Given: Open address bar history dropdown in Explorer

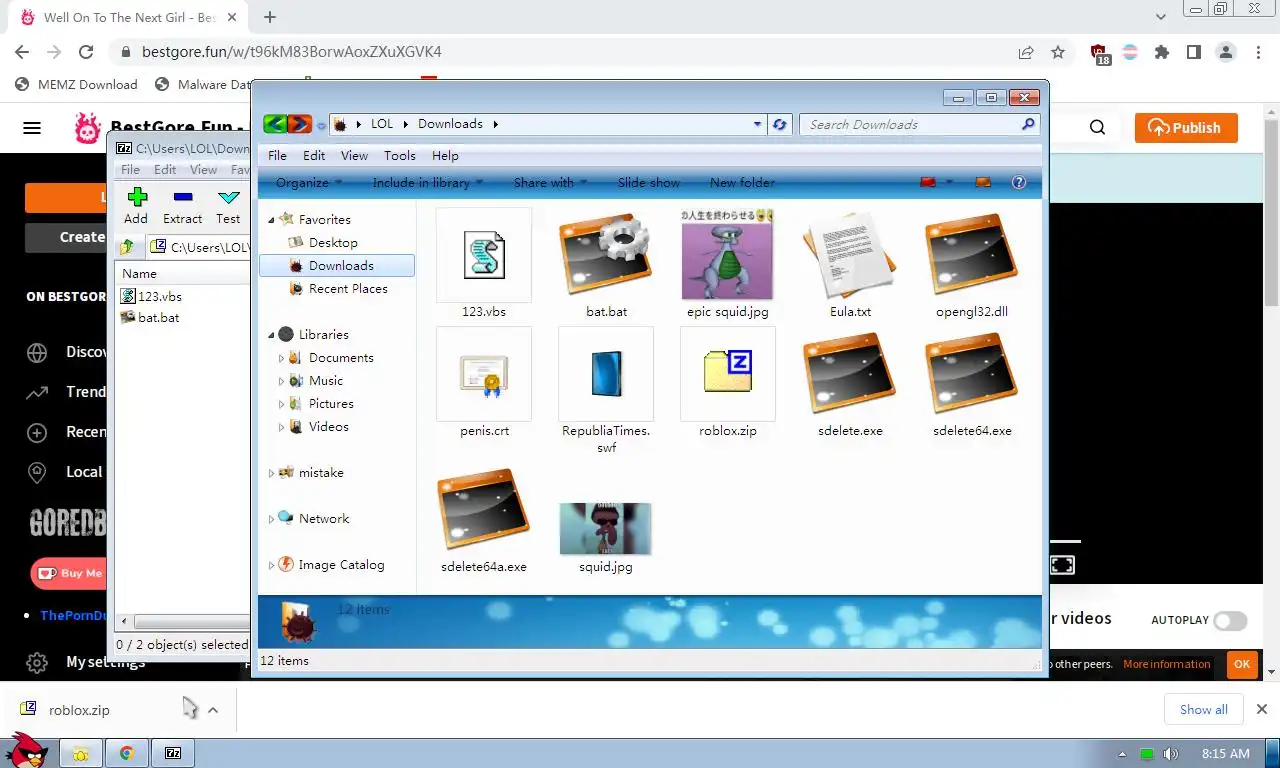Looking at the screenshot, I should coord(757,124).
